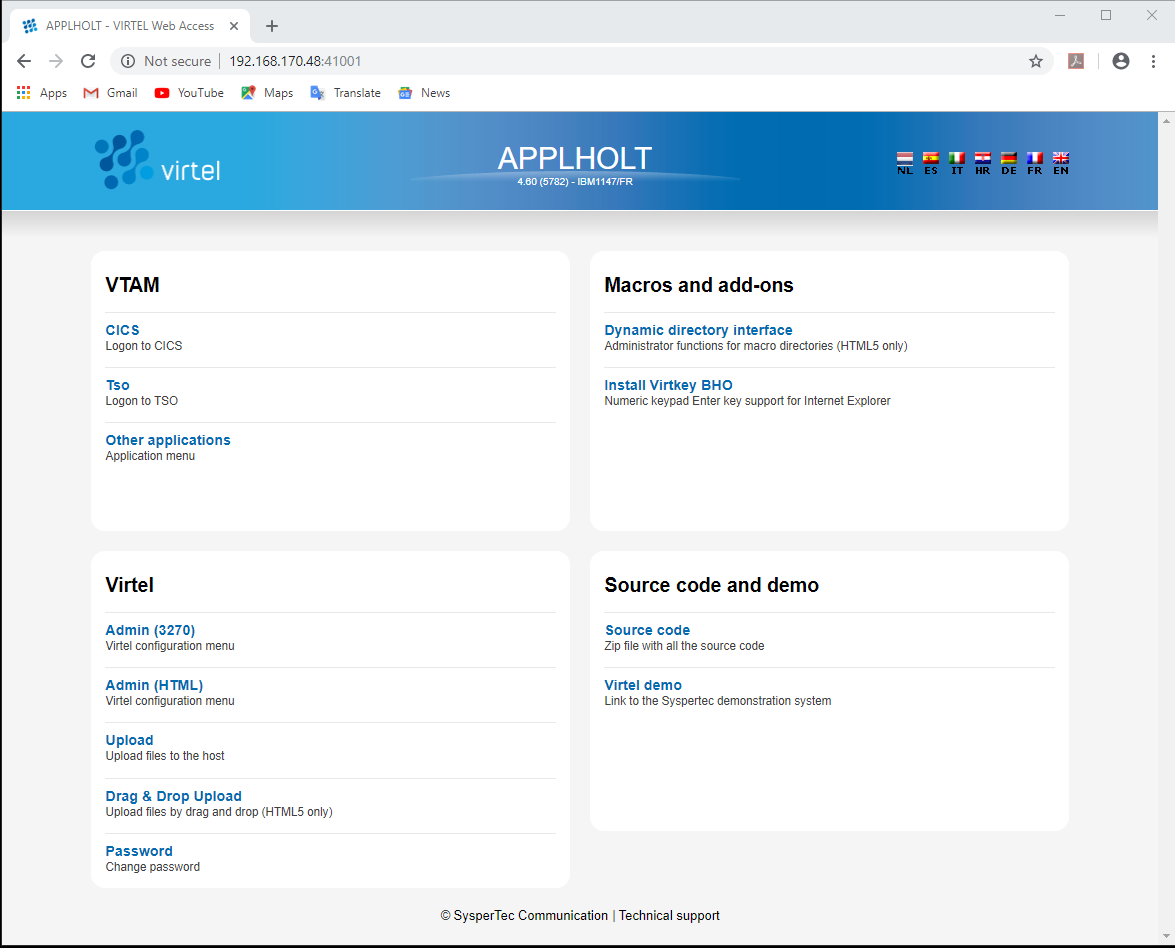Image resolution: width=1175 pixels, height=948 pixels.
Task: Click the VTAM section heading
Action: click(x=133, y=285)
